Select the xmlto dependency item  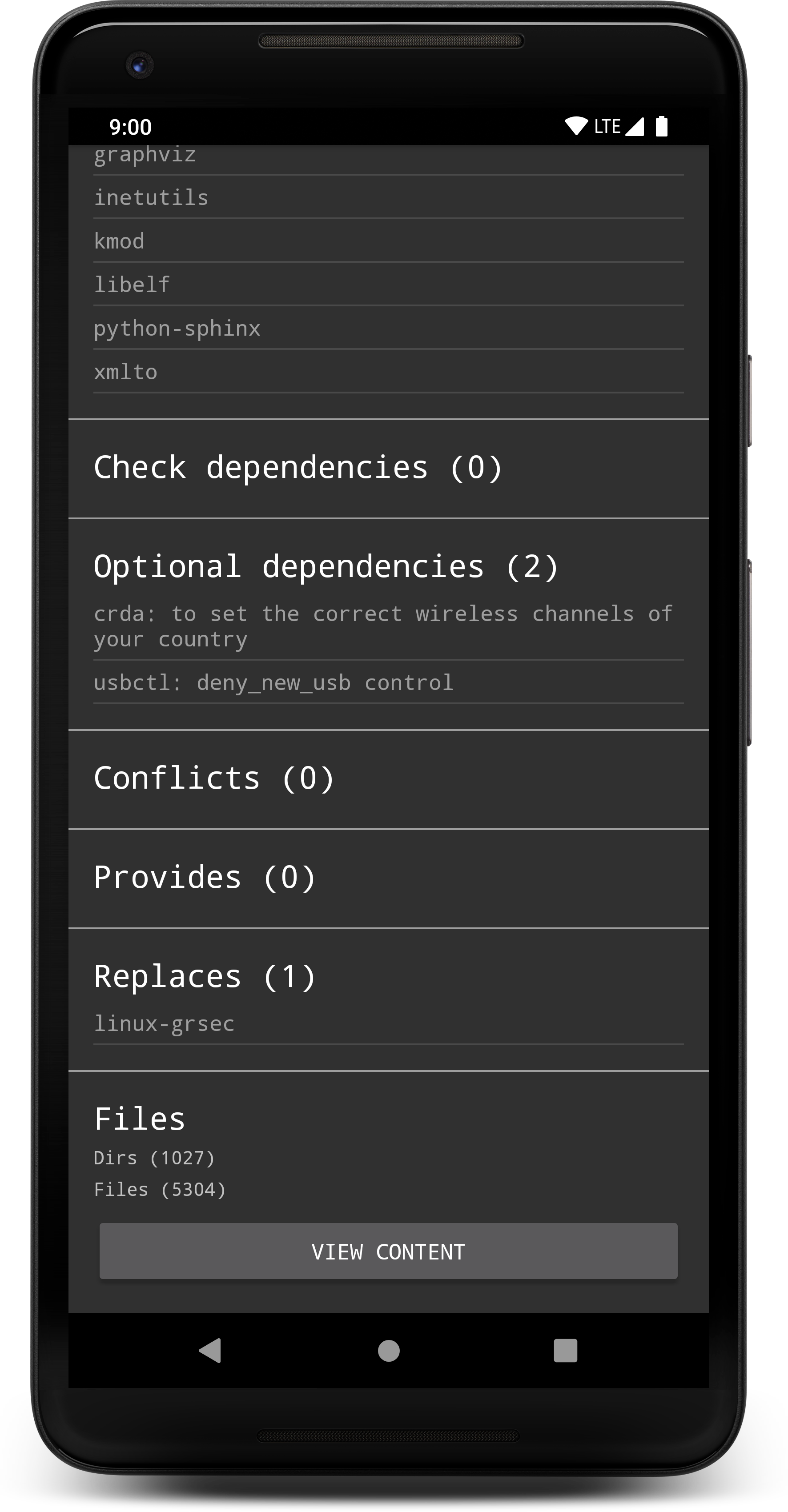(126, 372)
